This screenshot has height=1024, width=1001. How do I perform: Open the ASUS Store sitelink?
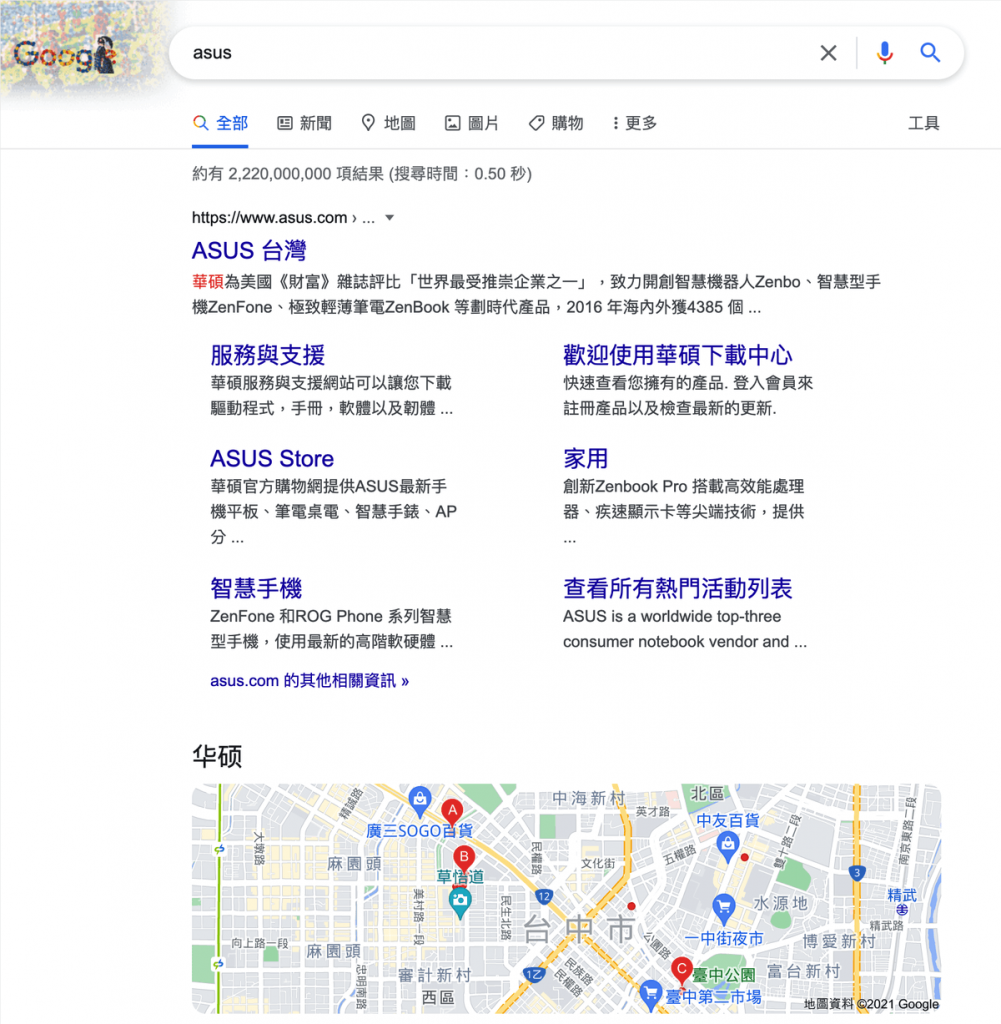coord(272,458)
